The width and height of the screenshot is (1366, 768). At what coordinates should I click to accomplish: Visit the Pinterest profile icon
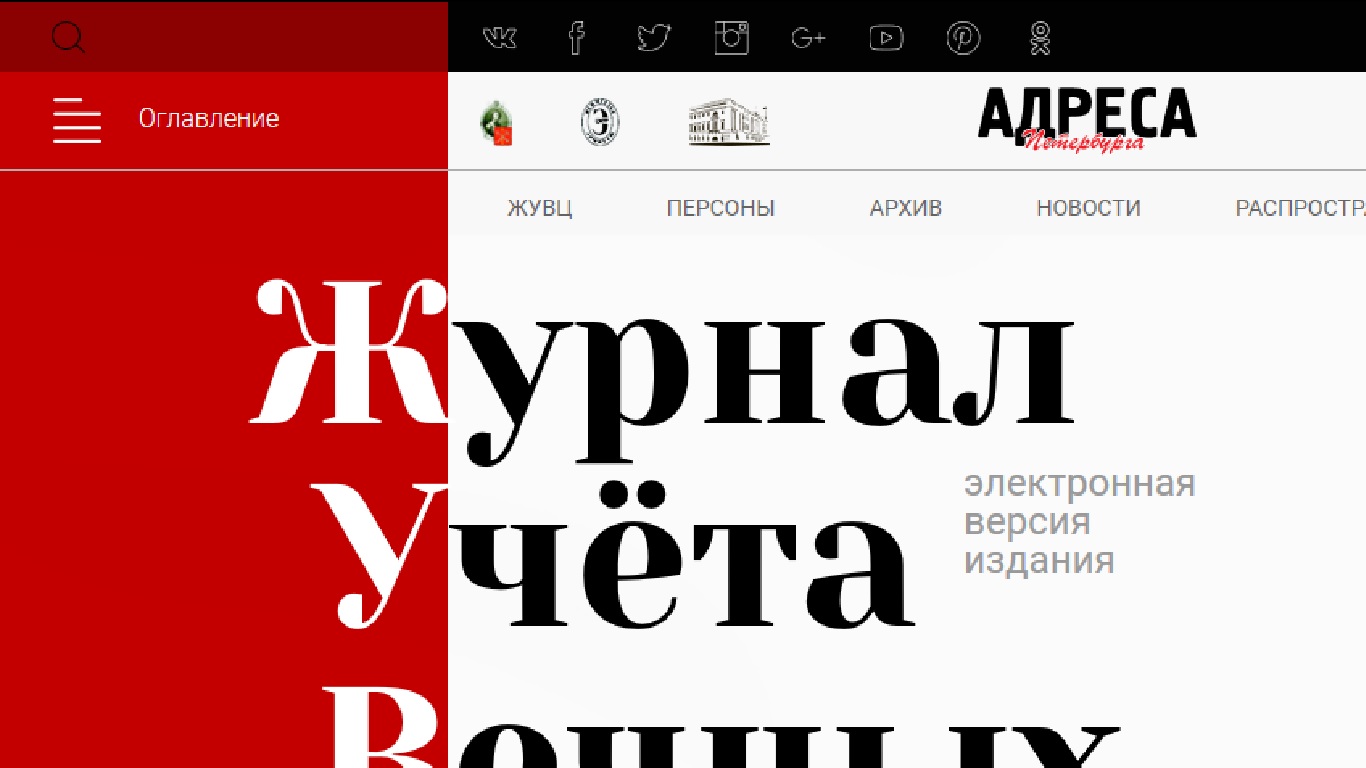(x=963, y=38)
